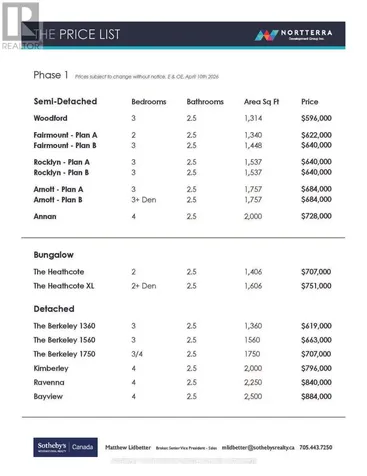Open the mlidbetter@sothebysrealty.ca email link
The image size is (367, 476).
(x=258, y=447)
